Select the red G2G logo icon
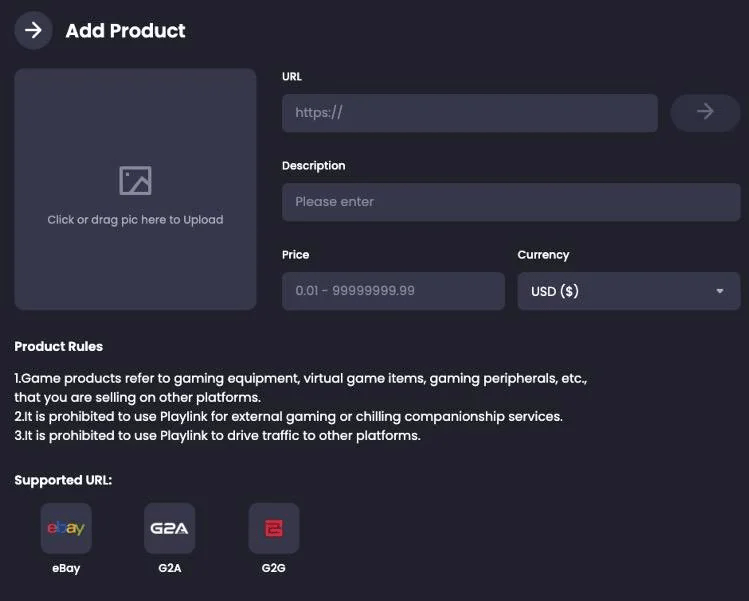 pos(273,528)
